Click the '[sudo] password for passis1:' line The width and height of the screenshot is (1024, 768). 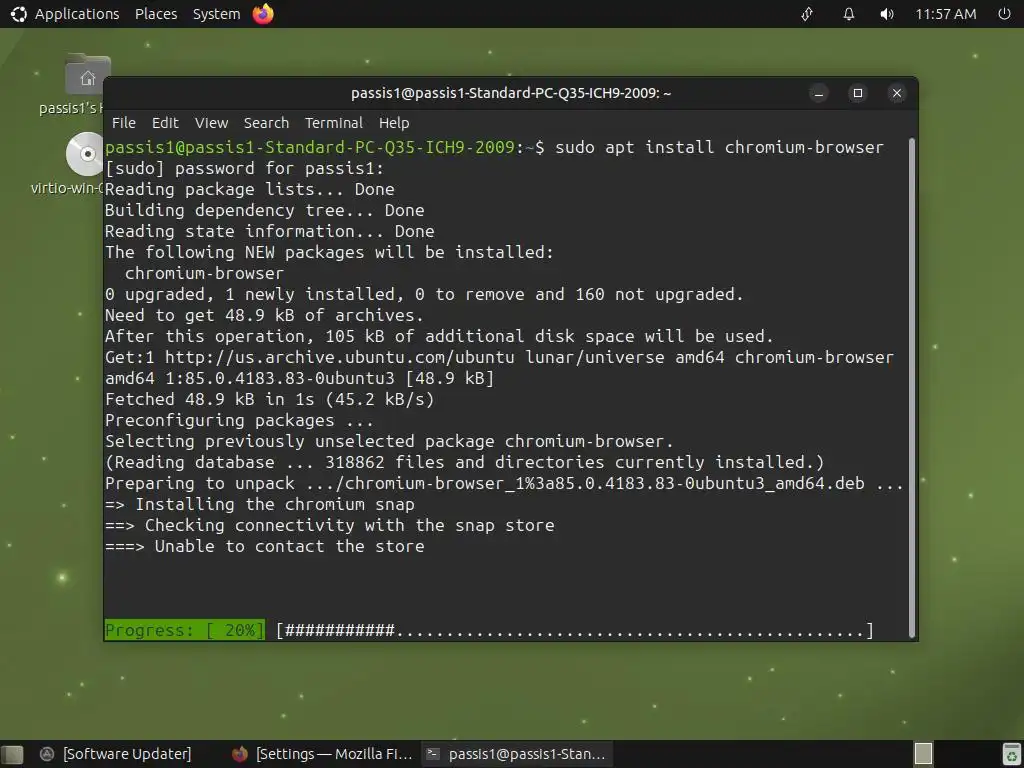click(245, 168)
